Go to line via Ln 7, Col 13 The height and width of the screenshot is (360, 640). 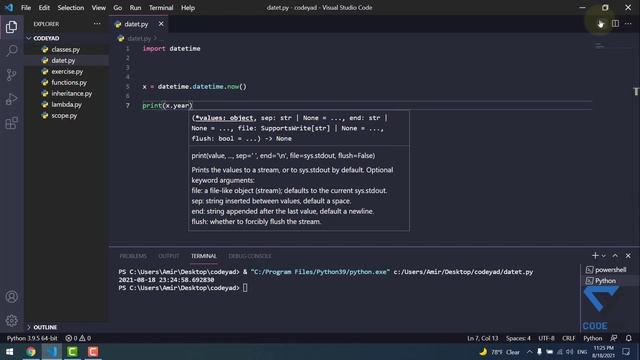482,338
